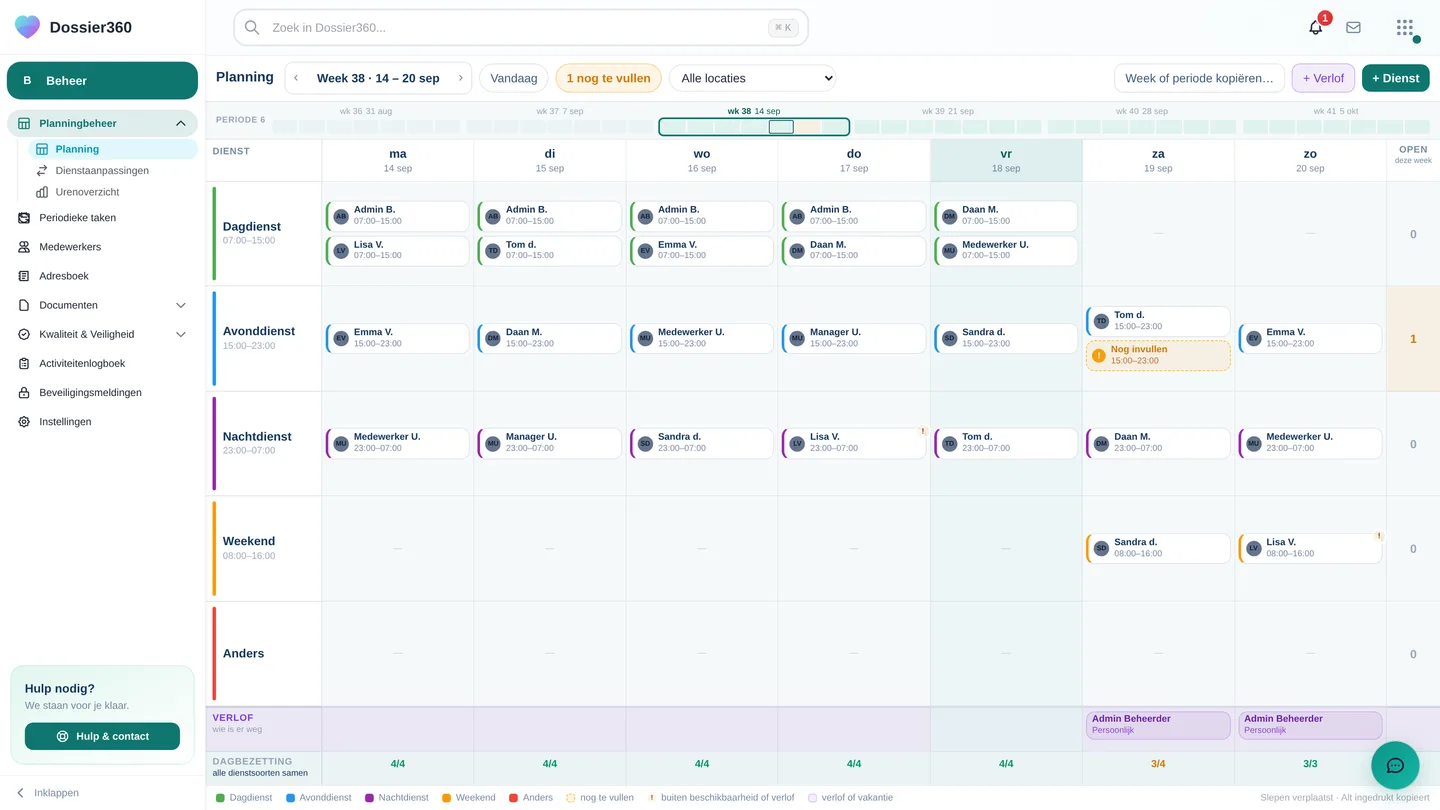The image size is (1440, 810).
Task: Open Urenoverzicht in sidebar
Action: (x=87, y=192)
